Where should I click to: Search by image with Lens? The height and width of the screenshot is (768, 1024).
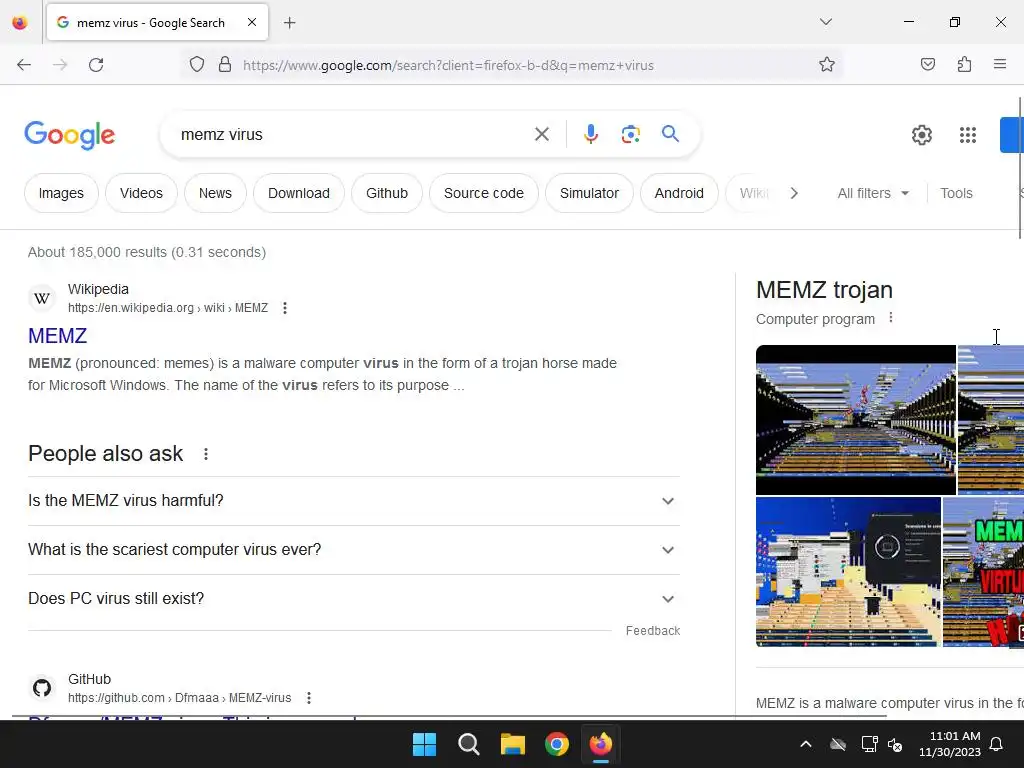[630, 135]
